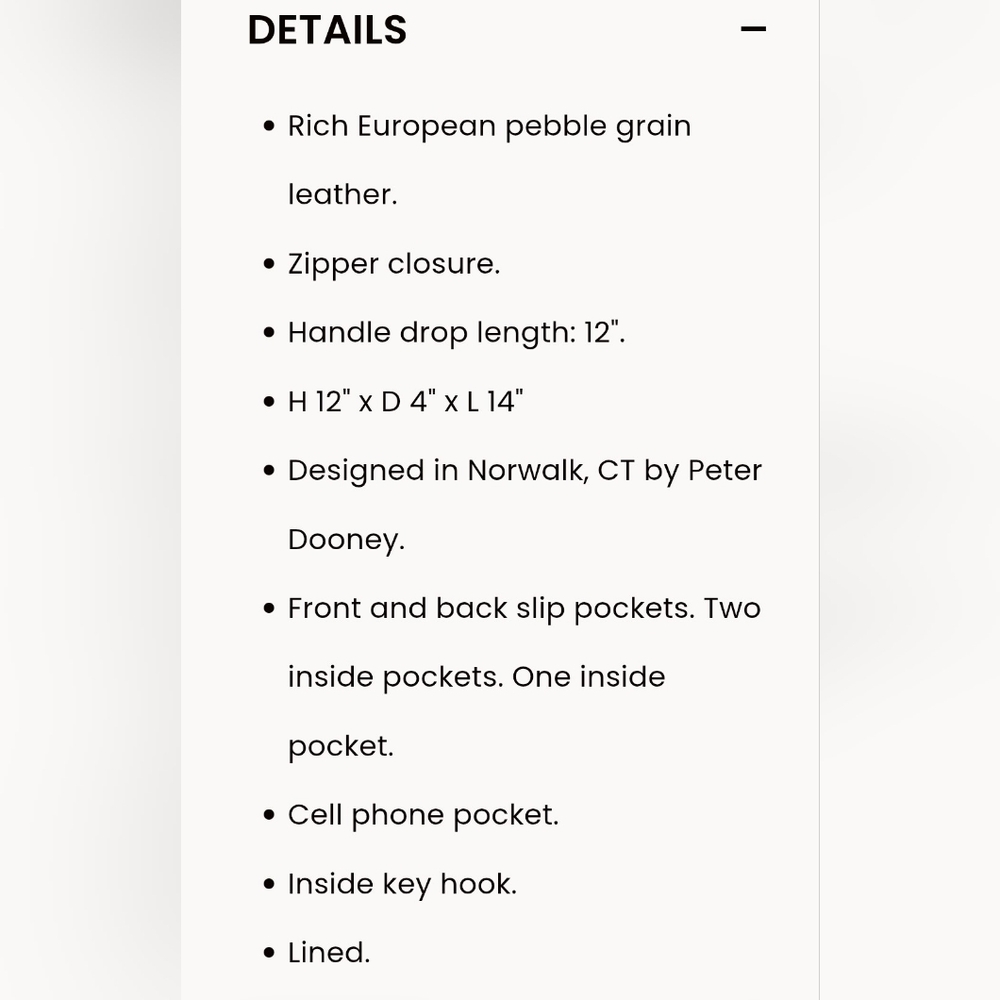Viewport: 1000px width, 1000px height.
Task: Click the H 12" x D 4" dimensions line
Action: [405, 402]
